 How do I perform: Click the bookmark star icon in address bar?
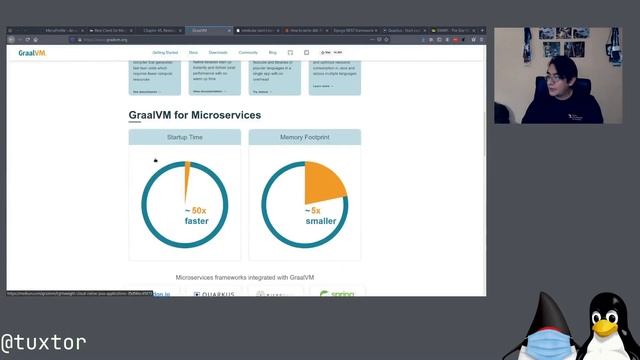click(x=386, y=40)
